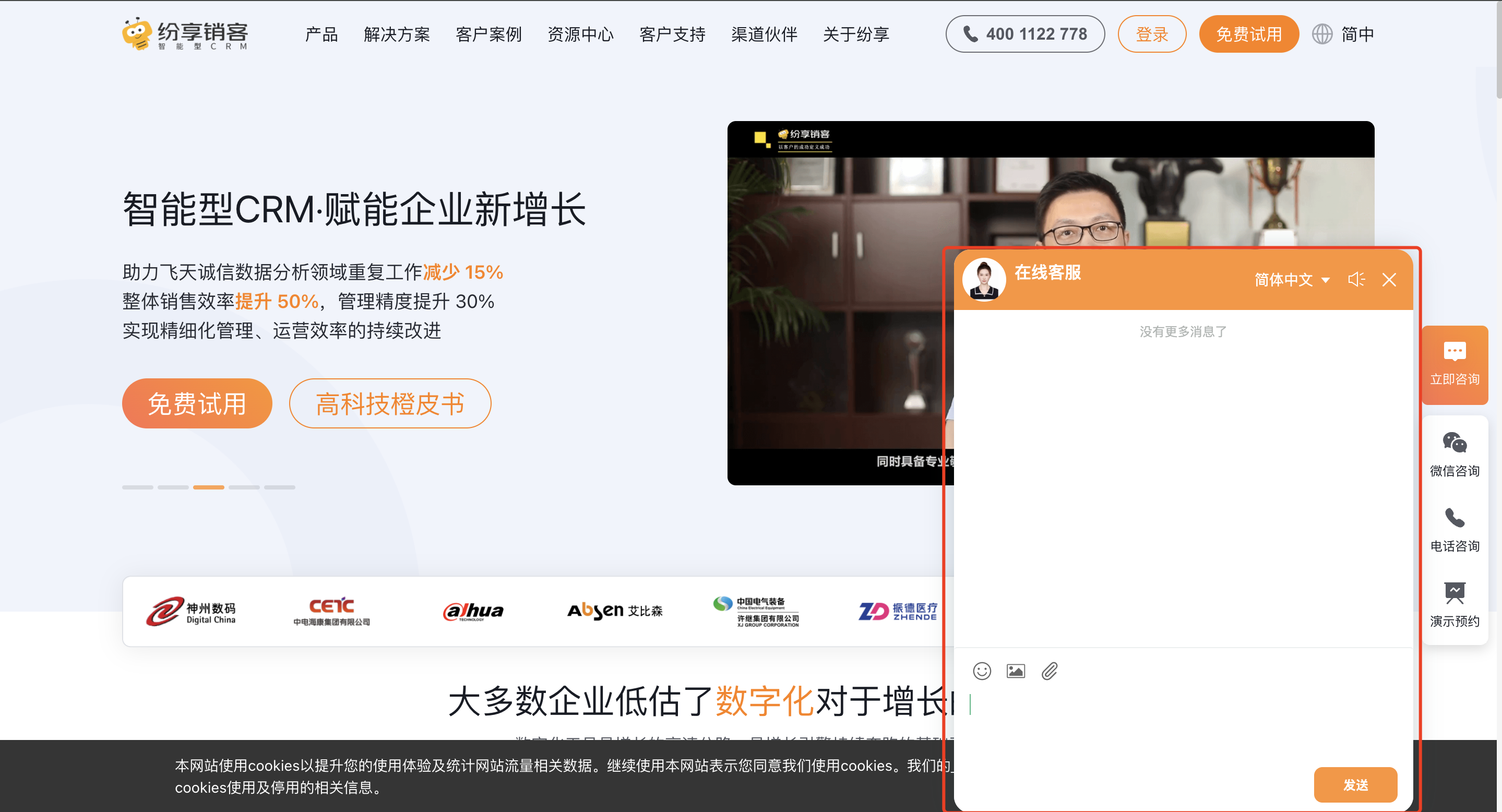Select the fifth carousel indicator bar
1502x812 pixels.
tap(279, 487)
